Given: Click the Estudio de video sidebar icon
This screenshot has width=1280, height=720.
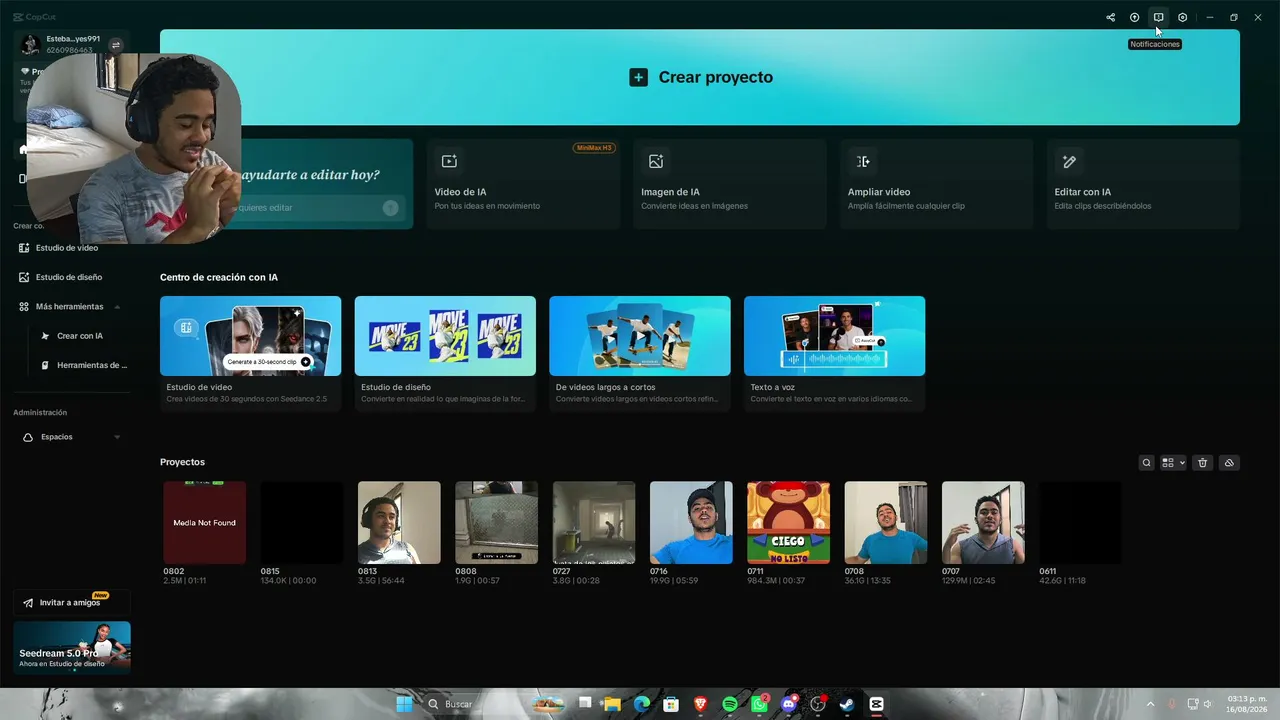Looking at the screenshot, I should (24, 248).
